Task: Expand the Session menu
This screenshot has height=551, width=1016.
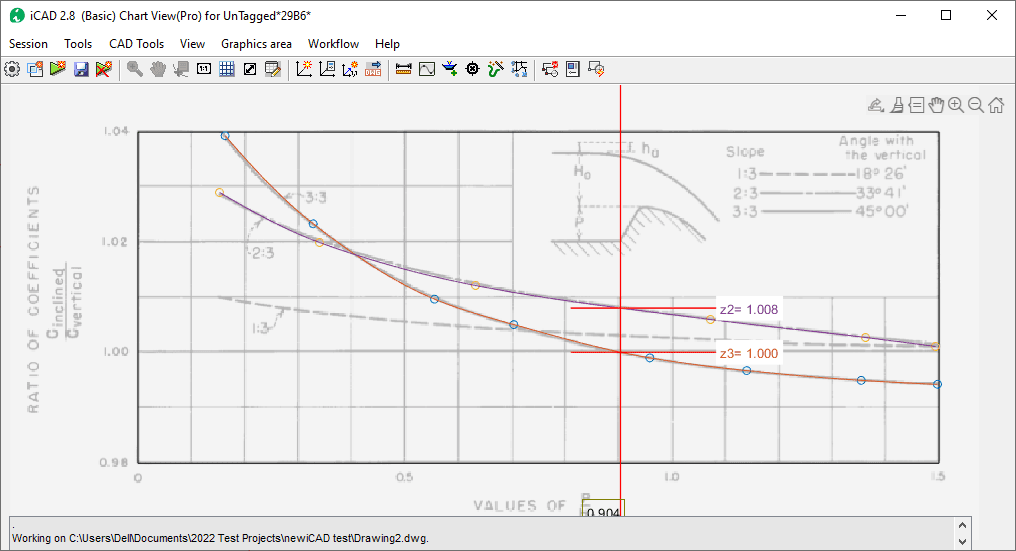Action: coord(28,44)
